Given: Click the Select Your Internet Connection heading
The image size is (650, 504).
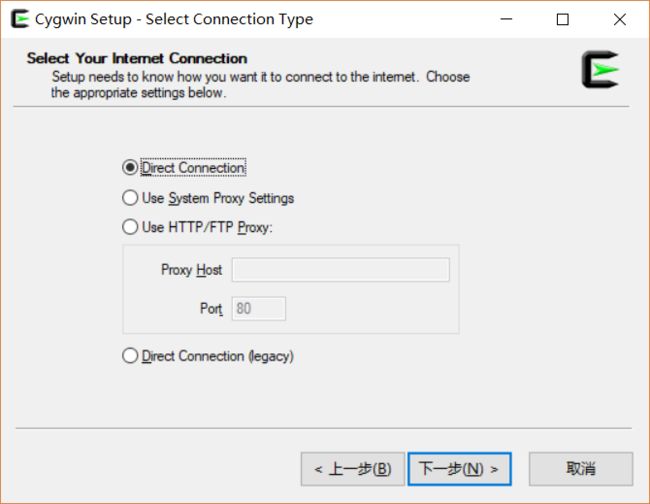Looking at the screenshot, I should point(137,58).
